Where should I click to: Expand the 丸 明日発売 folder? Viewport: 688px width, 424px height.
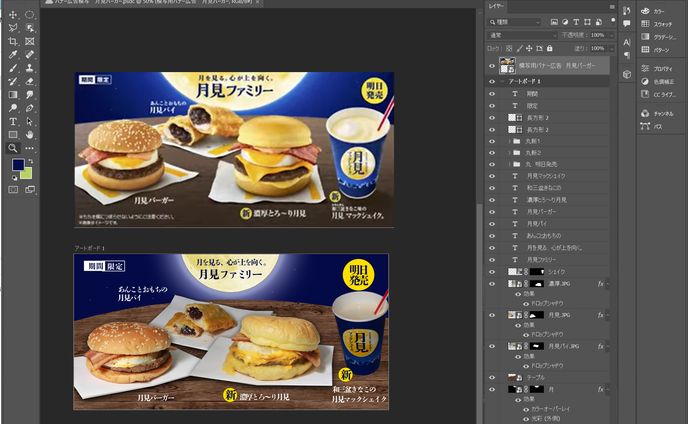coord(509,164)
